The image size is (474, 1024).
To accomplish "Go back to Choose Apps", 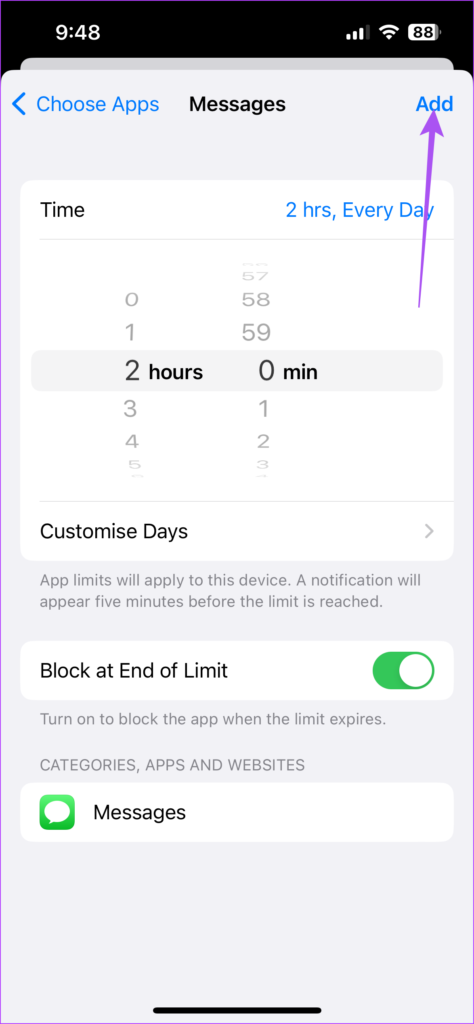I will click(x=86, y=104).
